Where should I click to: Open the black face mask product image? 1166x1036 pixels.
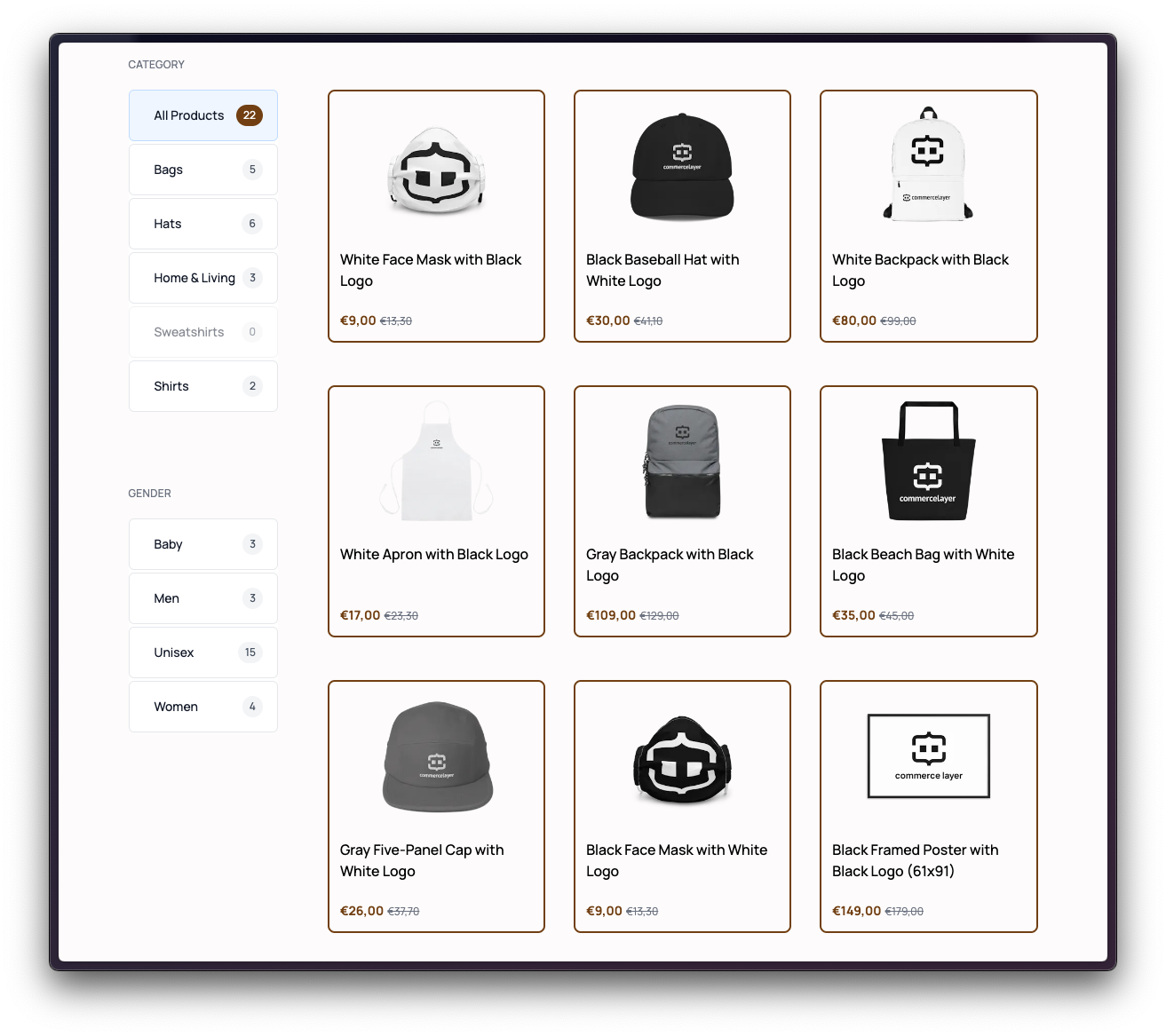coord(682,759)
